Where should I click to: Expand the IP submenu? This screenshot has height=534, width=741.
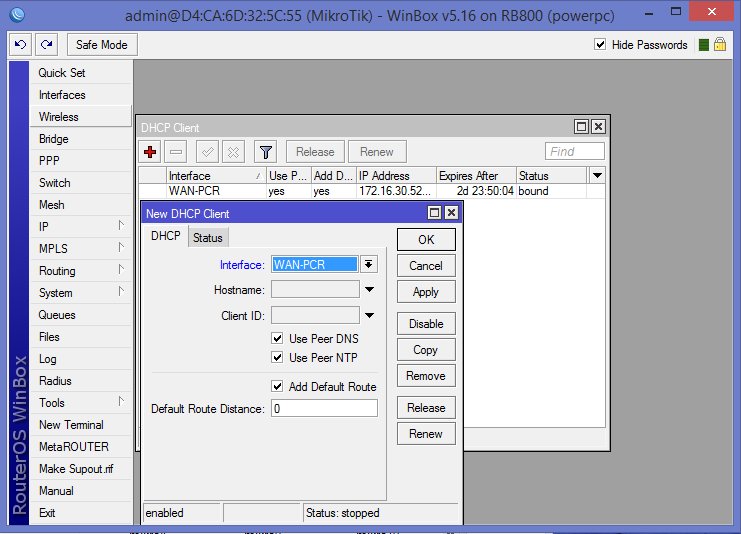point(121,225)
